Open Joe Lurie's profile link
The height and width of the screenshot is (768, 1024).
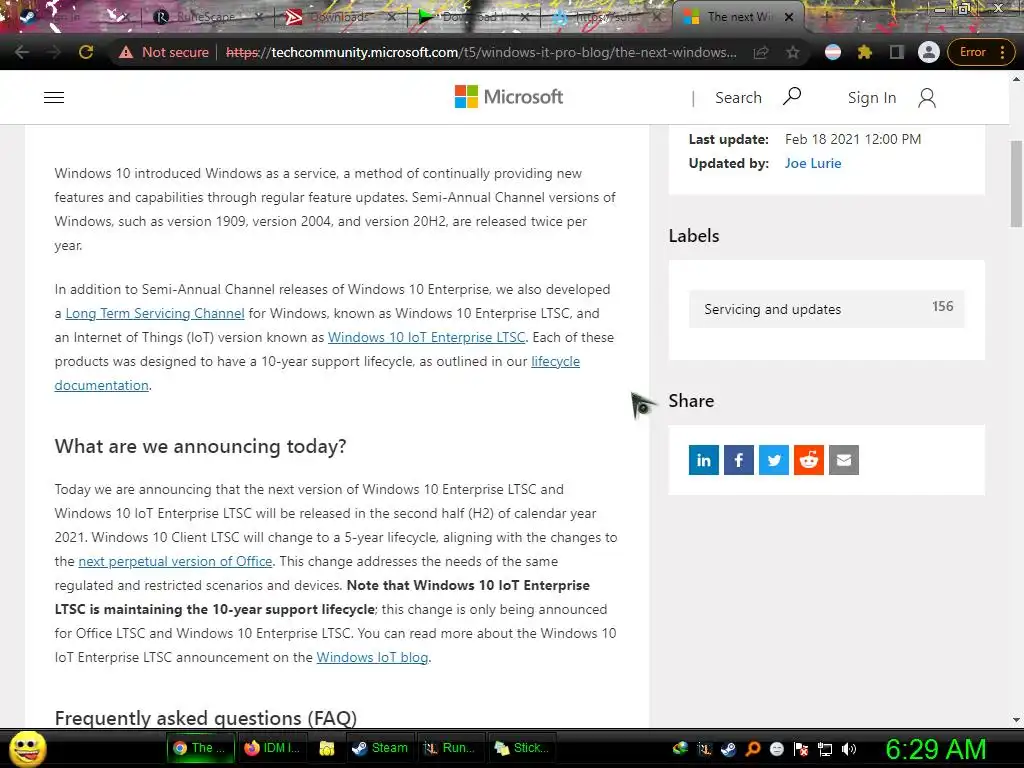[813, 163]
